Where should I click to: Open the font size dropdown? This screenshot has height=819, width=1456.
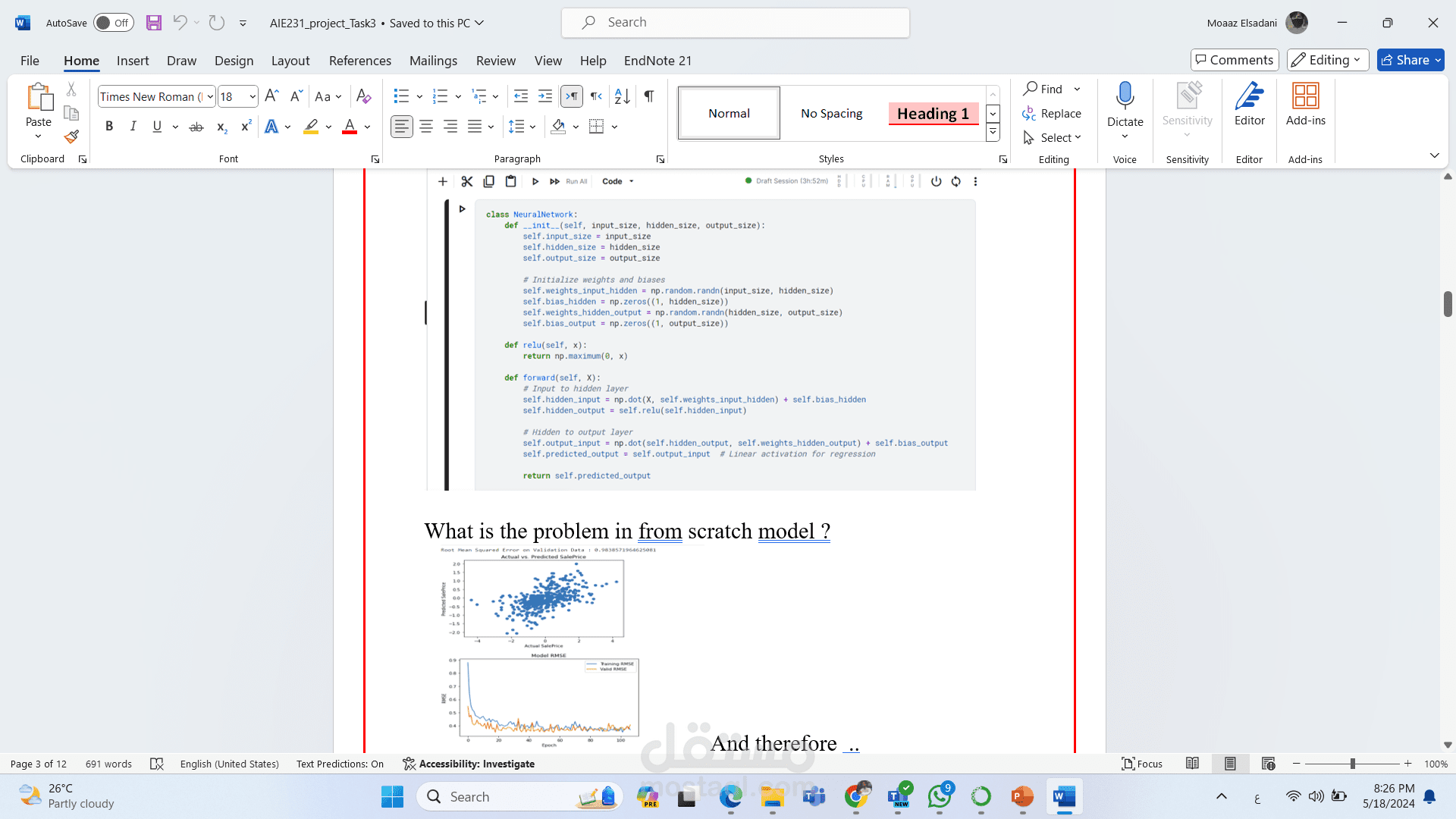click(x=252, y=96)
